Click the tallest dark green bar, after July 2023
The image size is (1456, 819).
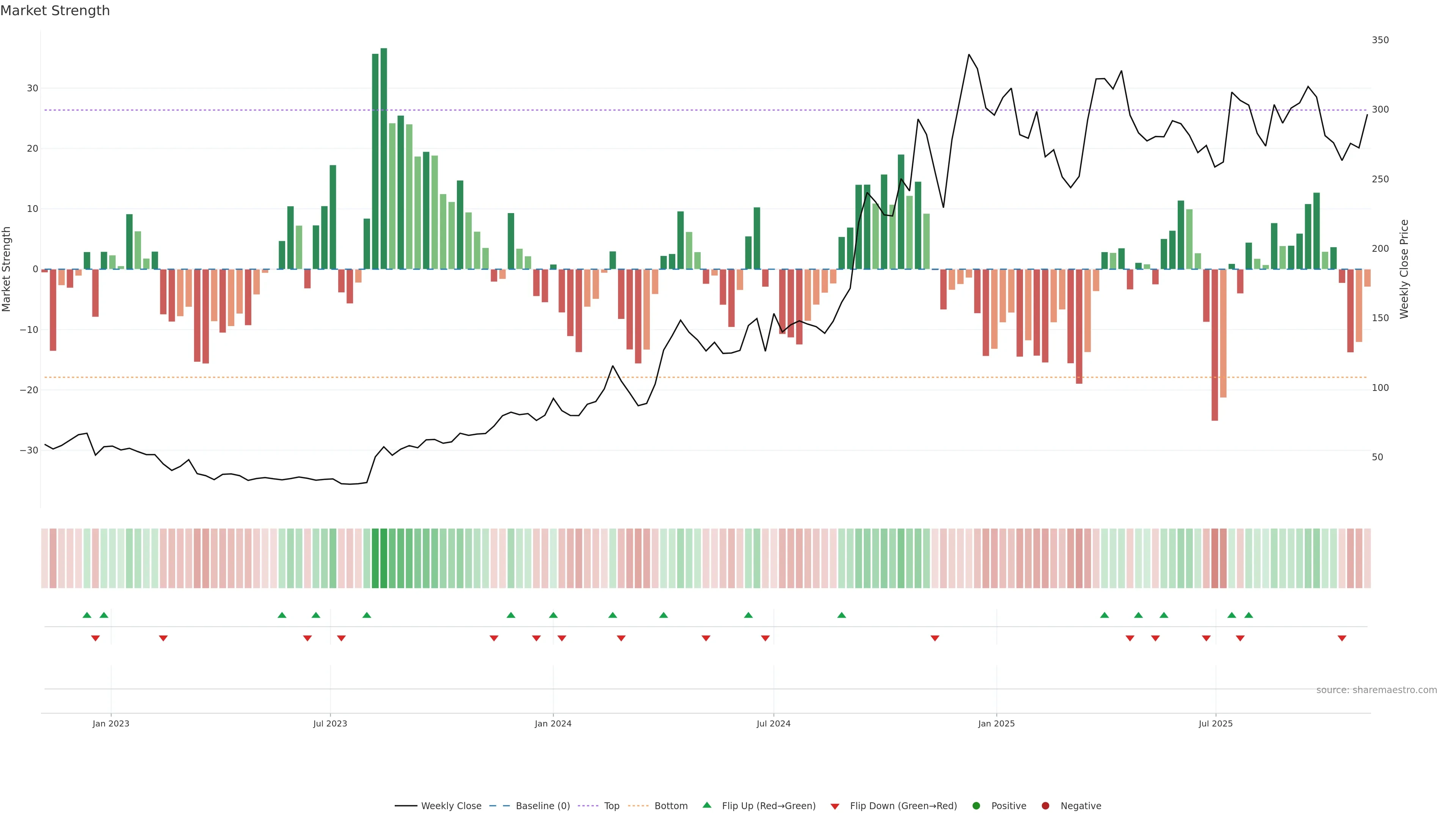pos(384,158)
